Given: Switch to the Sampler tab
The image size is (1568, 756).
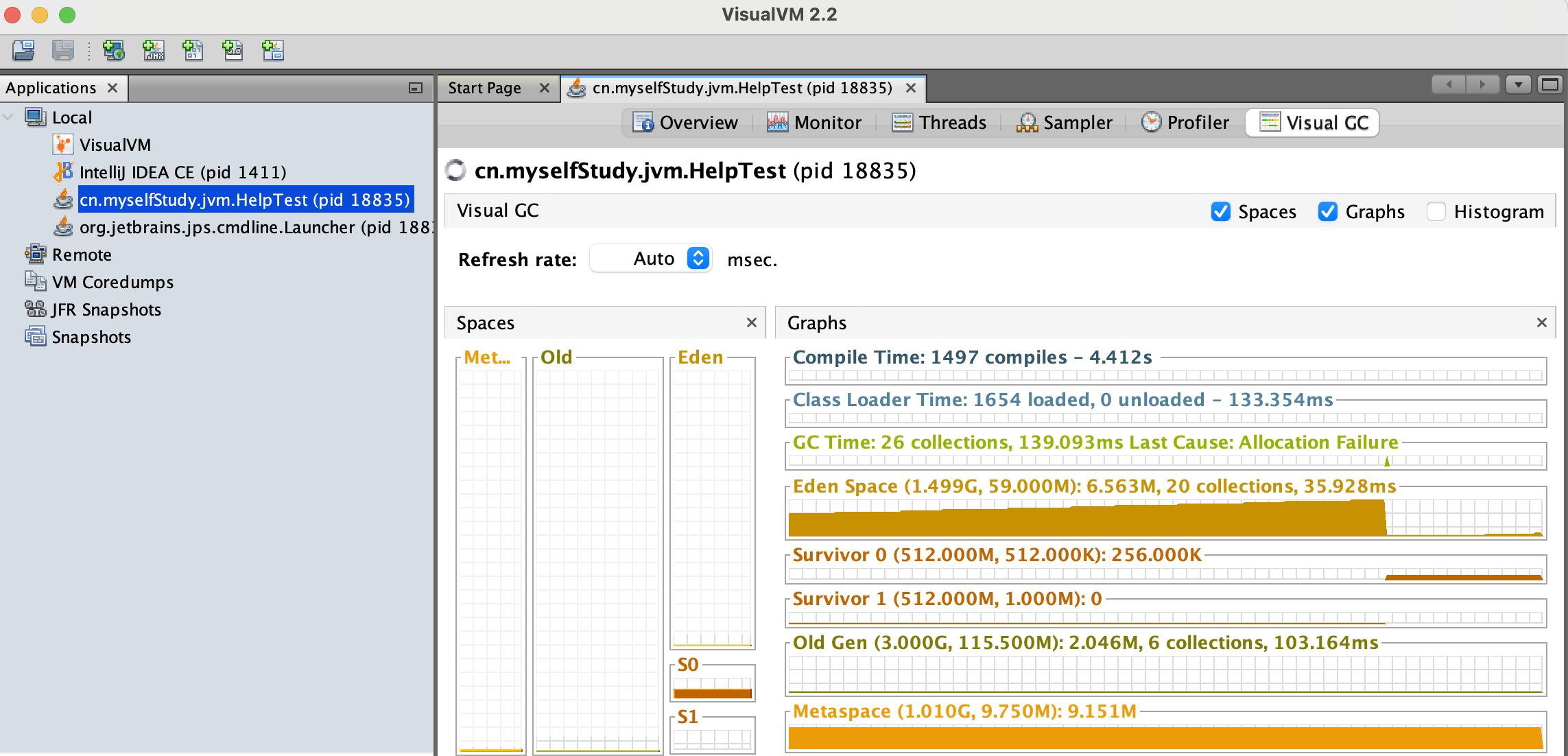Looking at the screenshot, I should [x=1064, y=123].
